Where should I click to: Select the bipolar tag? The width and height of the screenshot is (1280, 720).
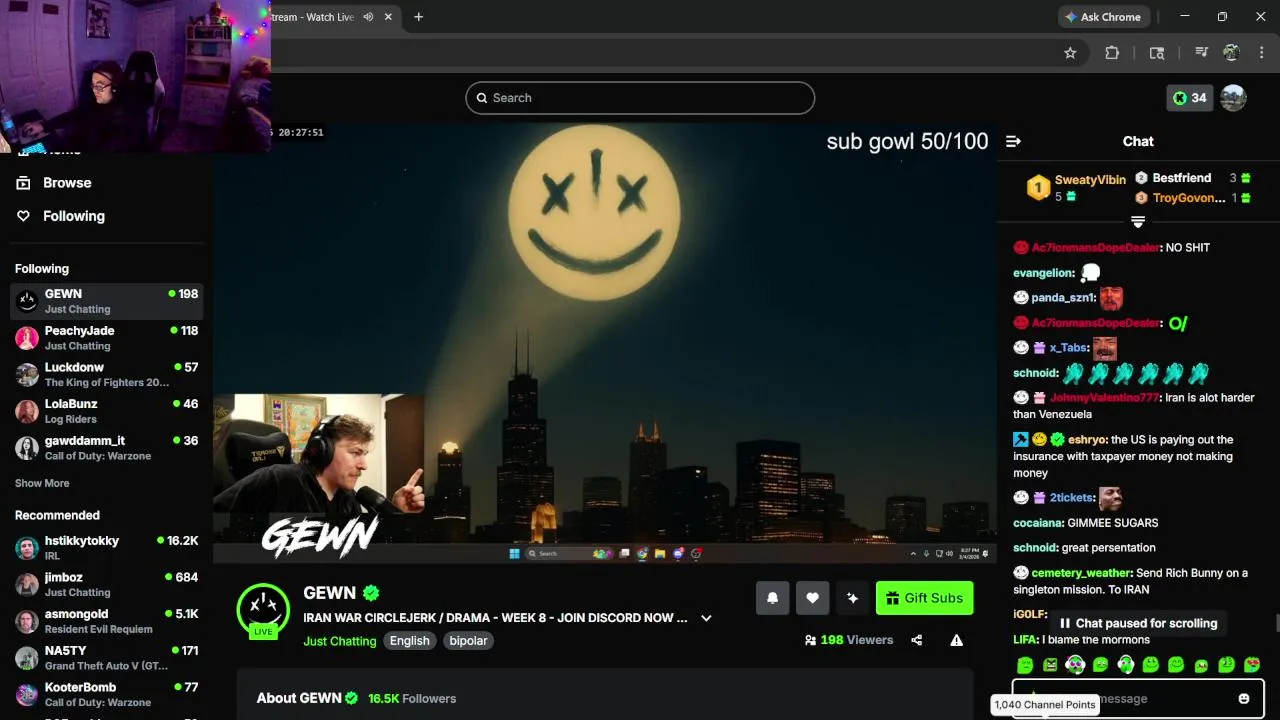(468, 641)
